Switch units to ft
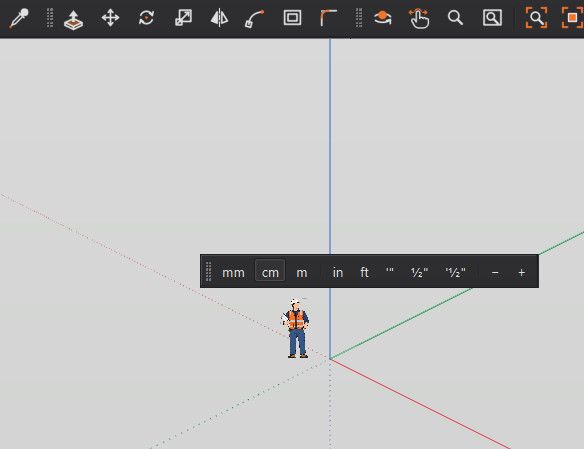 364,273
